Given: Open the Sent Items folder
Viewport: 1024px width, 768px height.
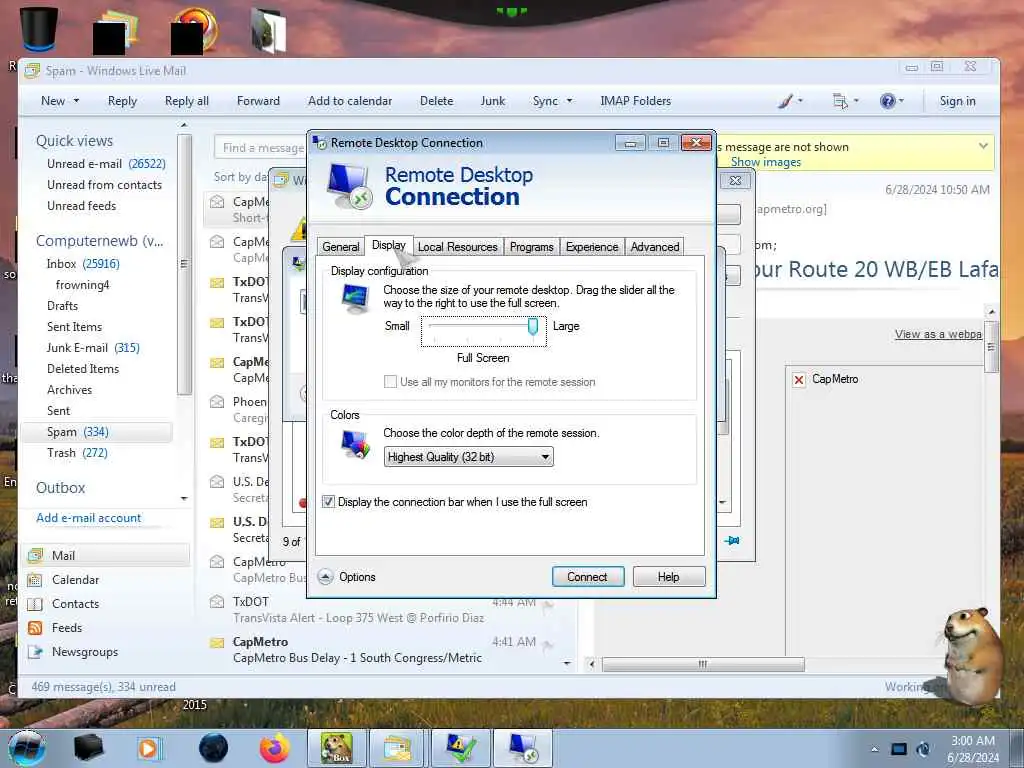Looking at the screenshot, I should click(74, 327).
